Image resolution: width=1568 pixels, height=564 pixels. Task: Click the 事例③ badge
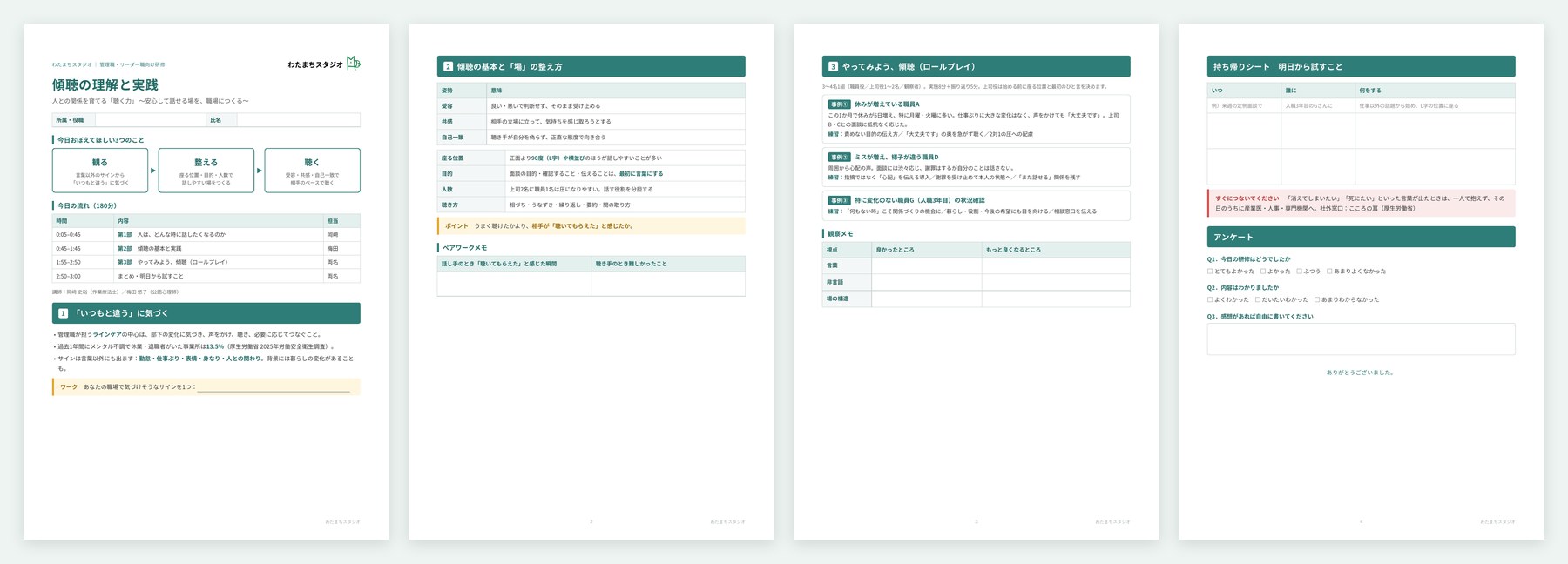click(x=838, y=200)
